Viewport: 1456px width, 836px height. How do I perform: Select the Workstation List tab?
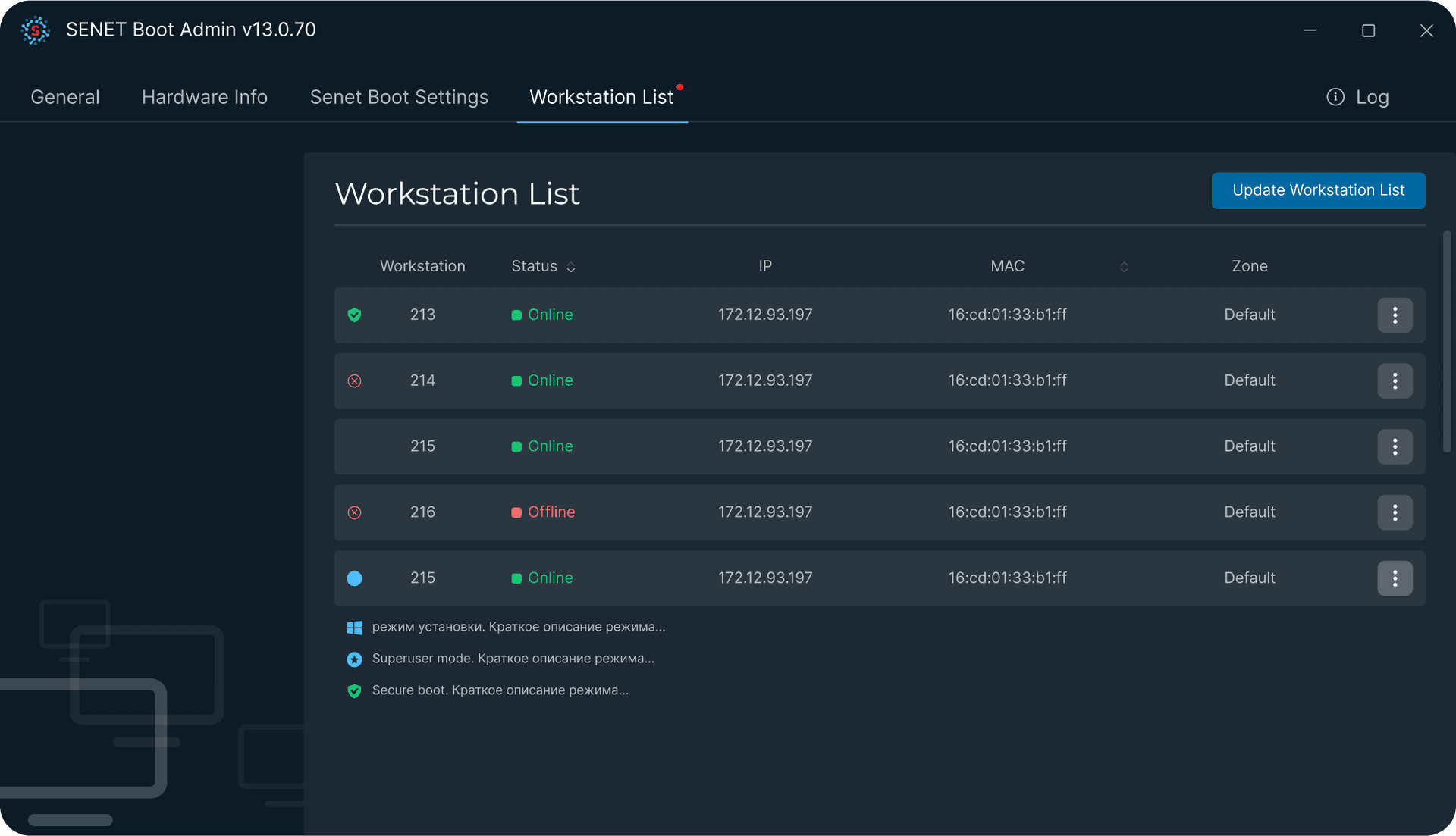601,97
